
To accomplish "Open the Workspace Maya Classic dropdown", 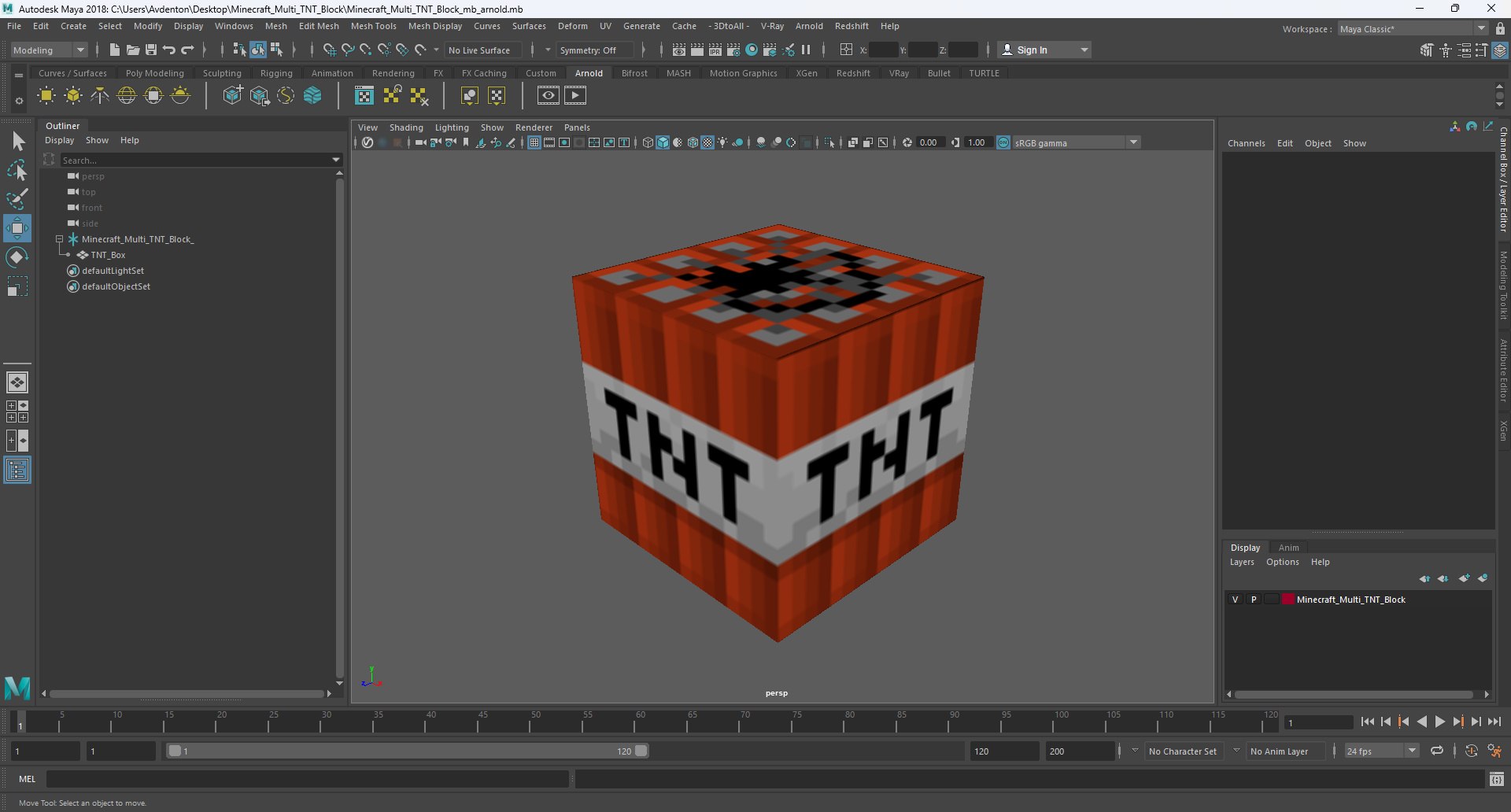I will tap(1413, 28).
